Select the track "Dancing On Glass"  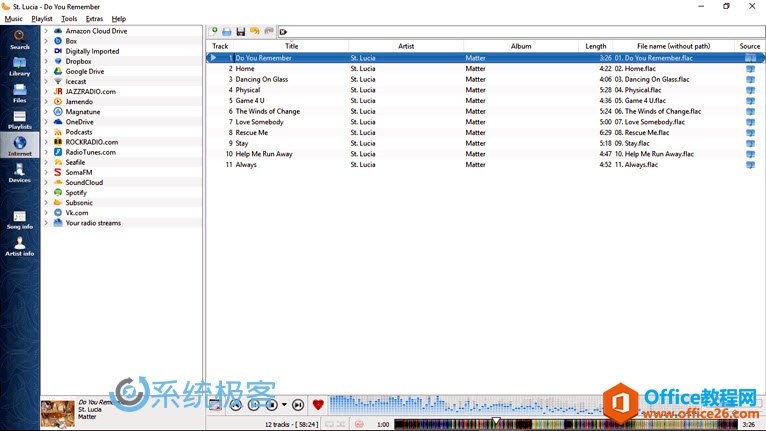262,79
